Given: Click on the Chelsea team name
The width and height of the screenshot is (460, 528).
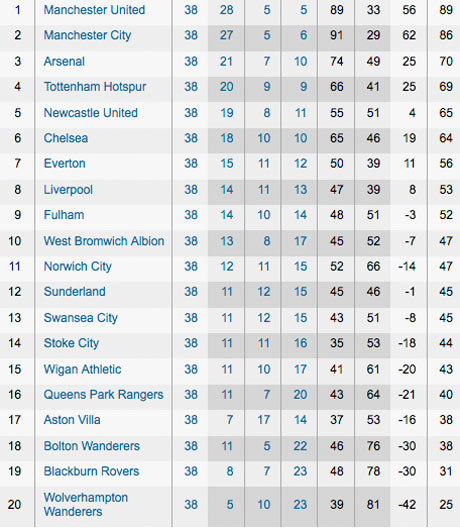Looking at the screenshot, I should [x=66, y=138].
